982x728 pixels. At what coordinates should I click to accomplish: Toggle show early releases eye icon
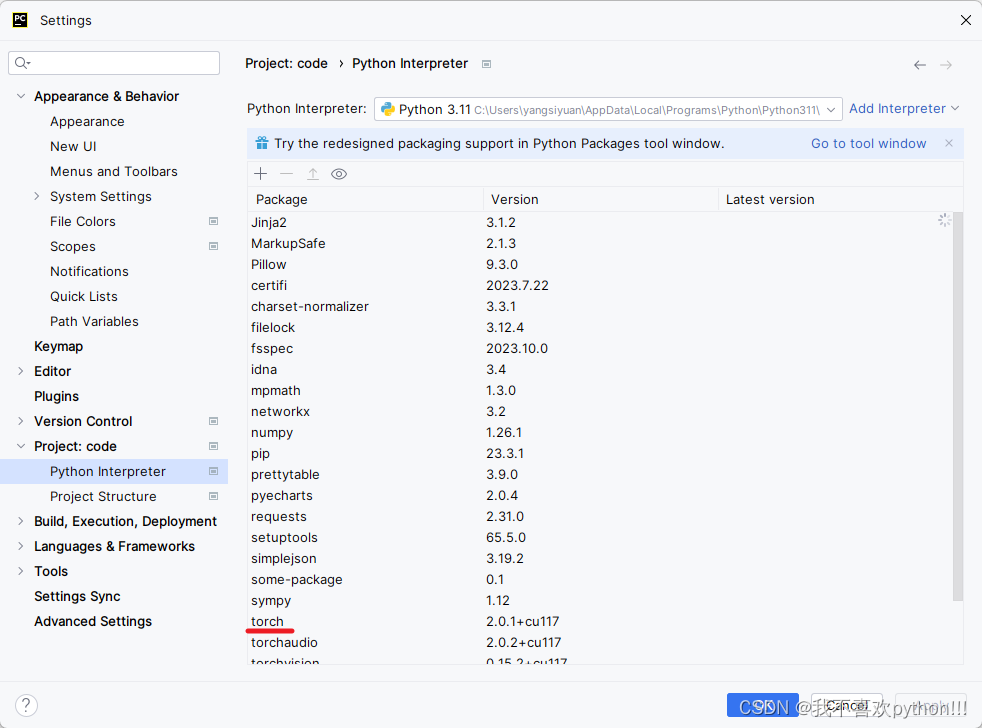[339, 174]
